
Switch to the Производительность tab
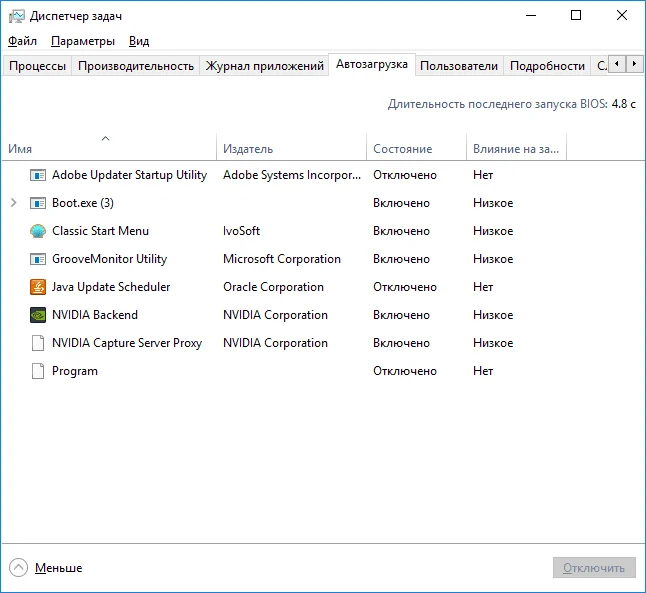coord(135,66)
